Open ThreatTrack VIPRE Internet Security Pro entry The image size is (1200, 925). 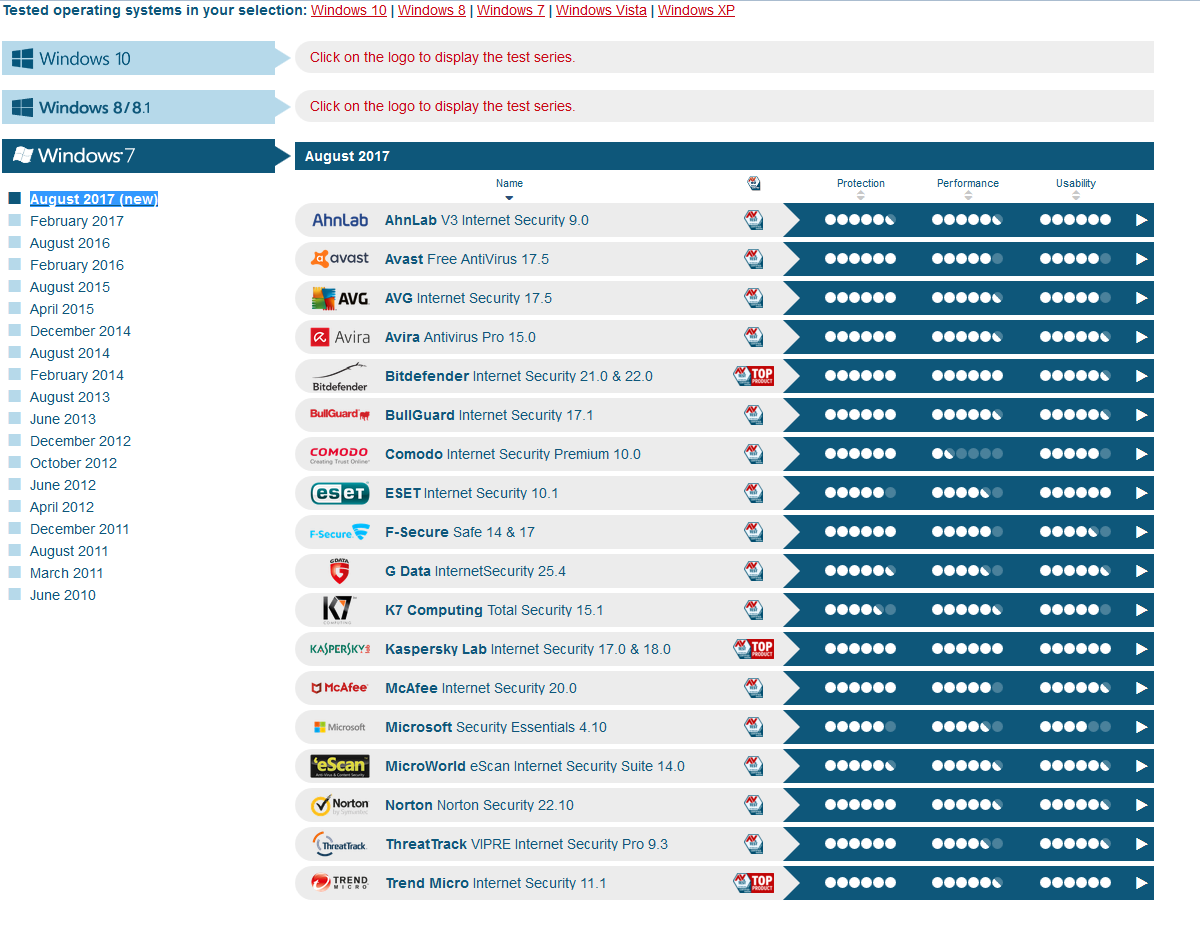(527, 844)
